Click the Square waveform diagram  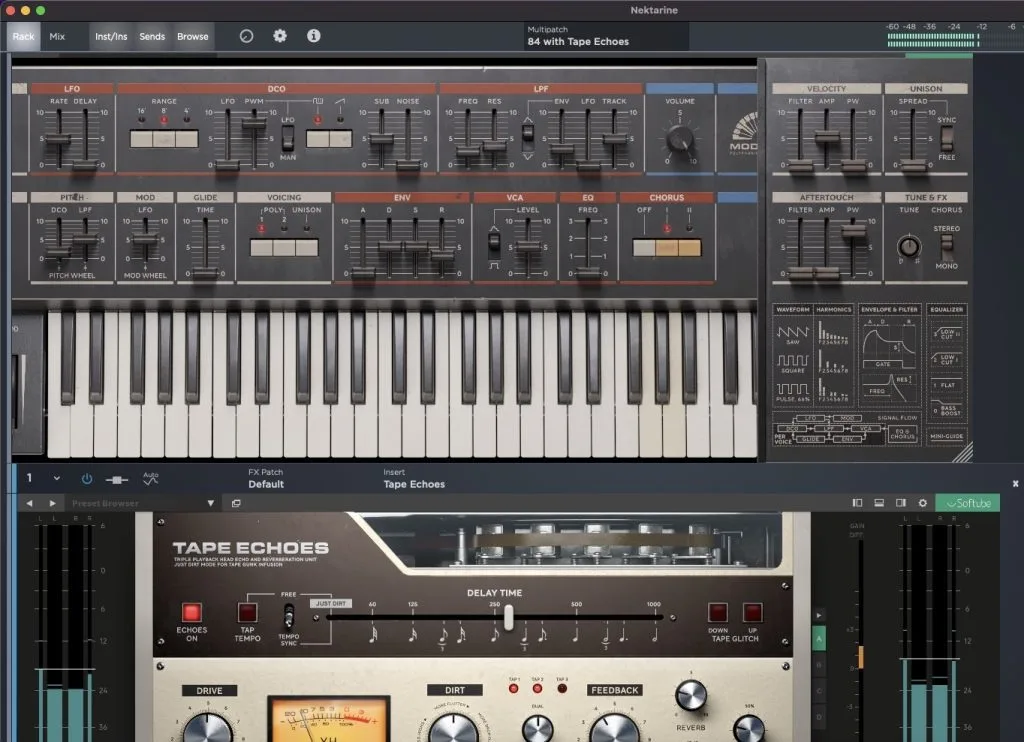(792, 363)
